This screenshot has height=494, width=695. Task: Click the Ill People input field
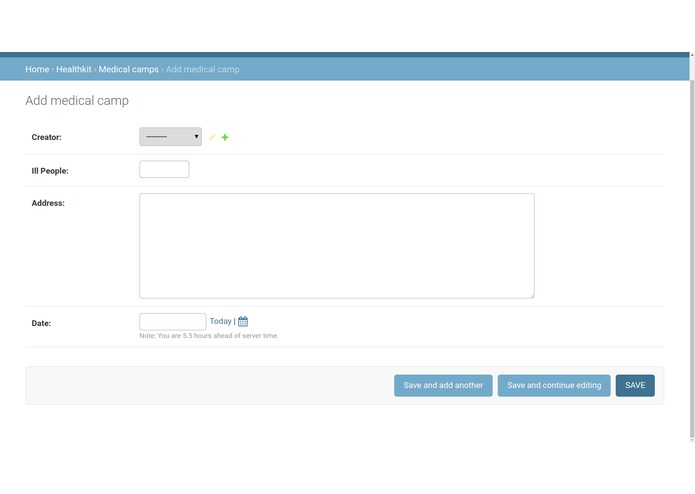(164, 169)
